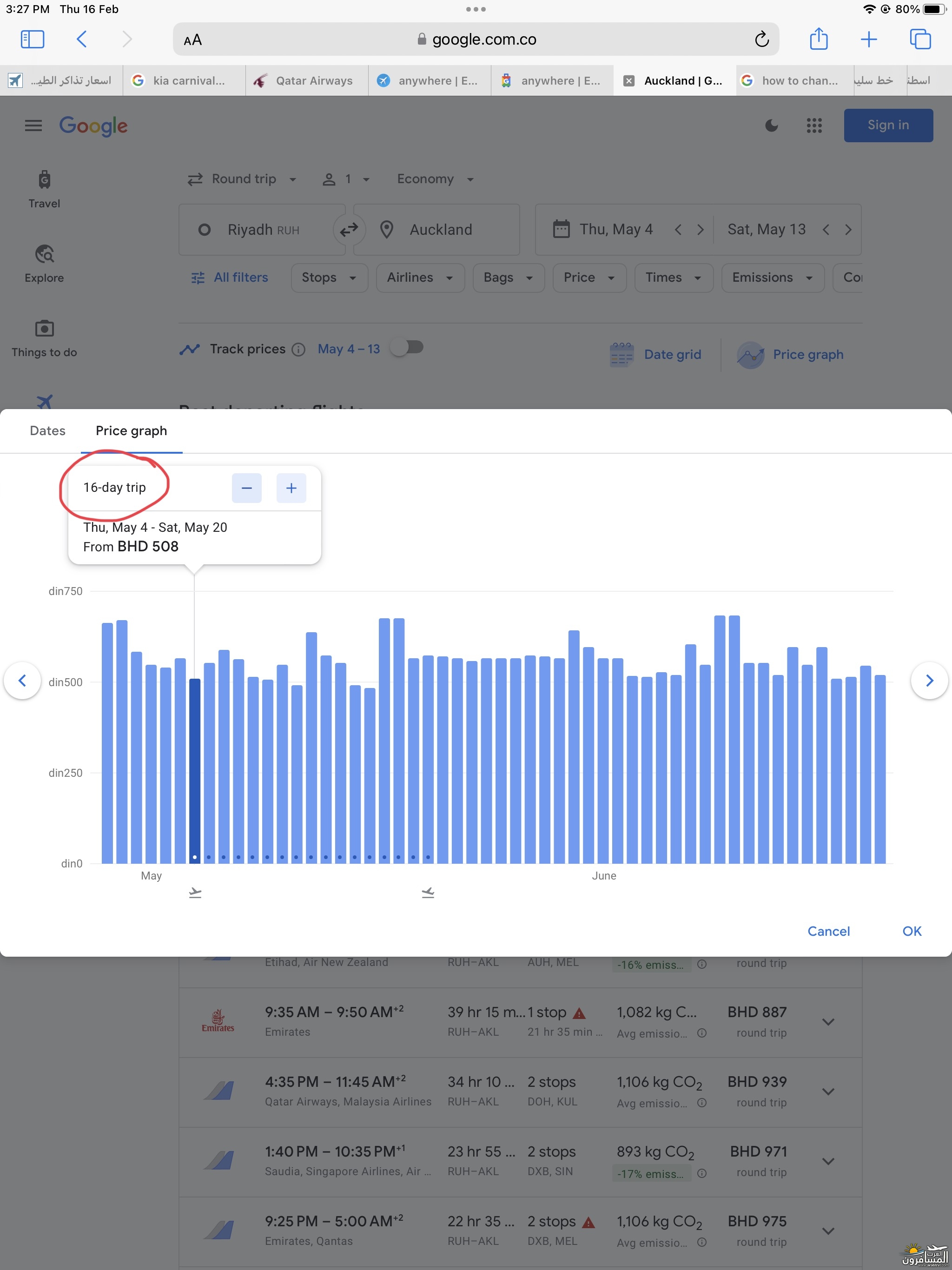Switch to how to chan... browser tab
This screenshot has height=1270, width=952.
795,81
